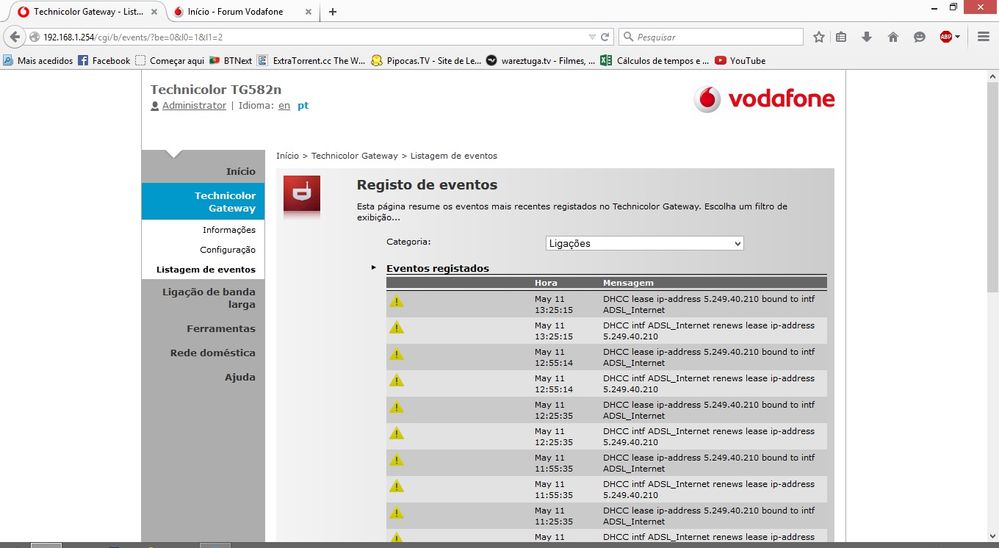The image size is (999, 548).
Task: Open Início in the sidebar menu
Action: click(x=240, y=171)
